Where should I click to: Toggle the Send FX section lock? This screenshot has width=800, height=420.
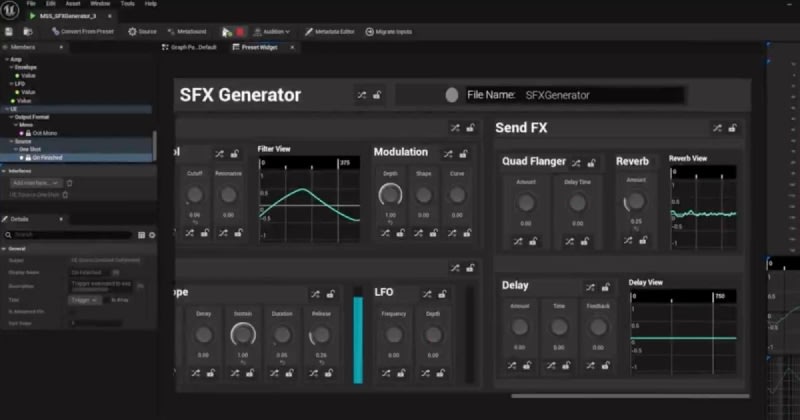pyautogui.click(x=733, y=128)
